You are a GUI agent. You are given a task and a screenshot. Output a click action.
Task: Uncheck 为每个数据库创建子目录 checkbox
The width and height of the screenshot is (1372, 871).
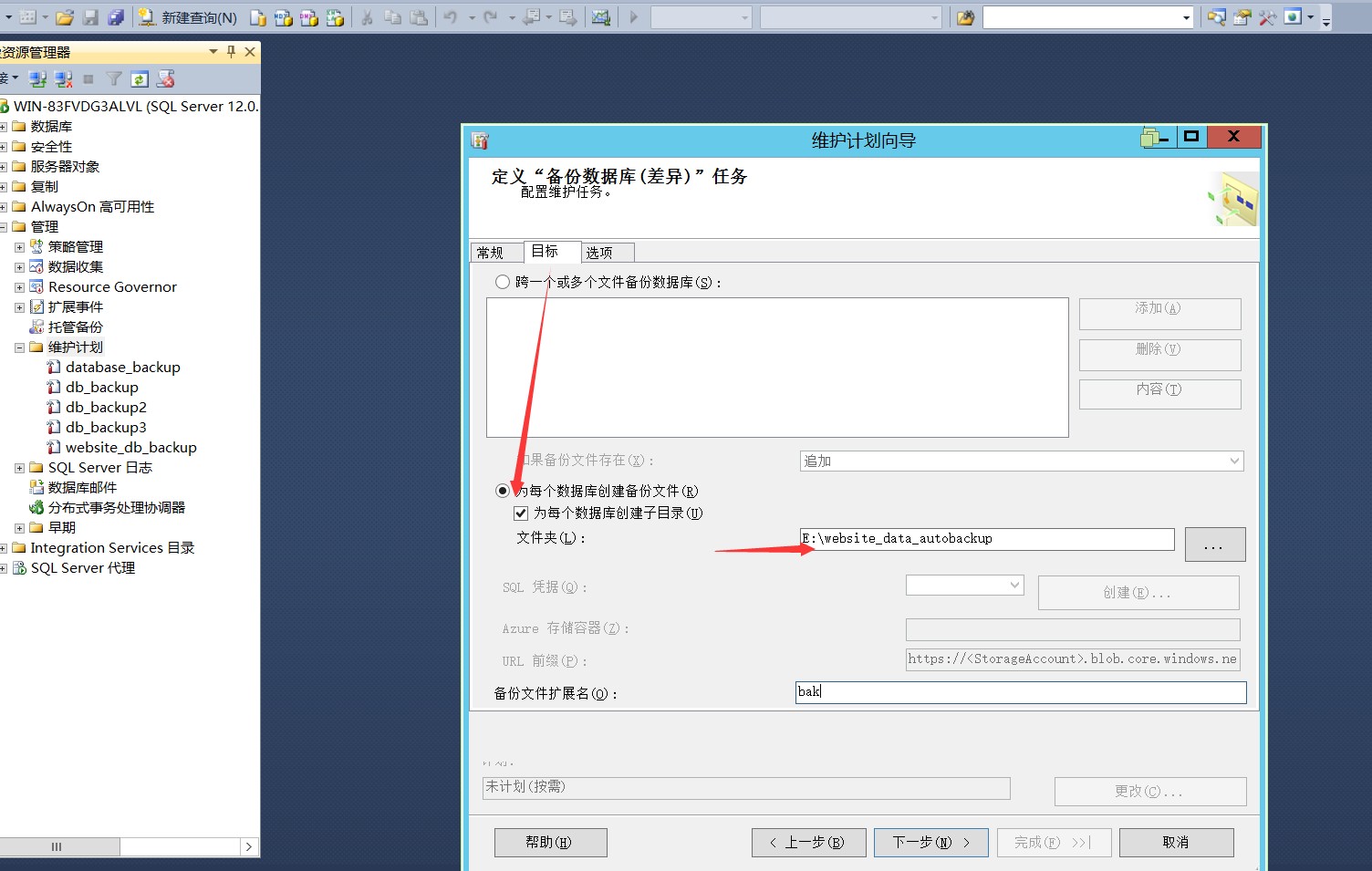[520, 513]
